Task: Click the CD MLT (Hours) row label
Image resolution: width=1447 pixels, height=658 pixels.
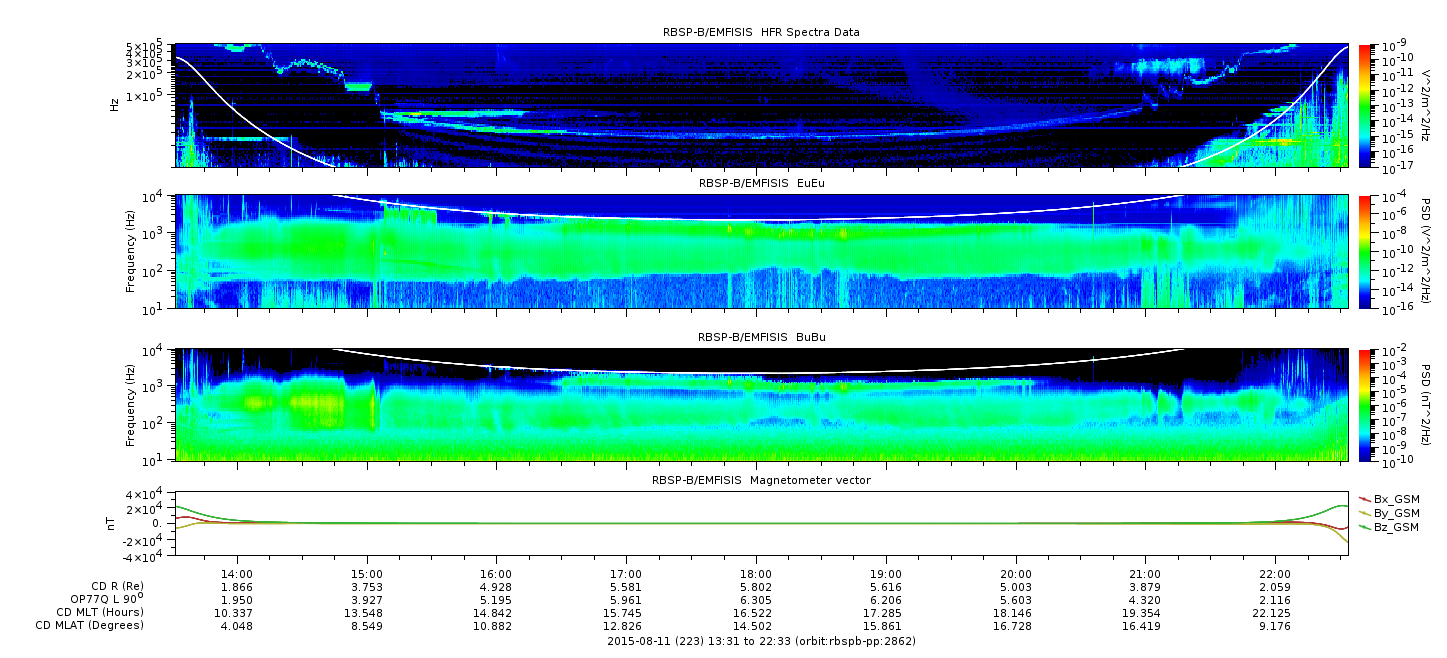Action: pos(100,612)
